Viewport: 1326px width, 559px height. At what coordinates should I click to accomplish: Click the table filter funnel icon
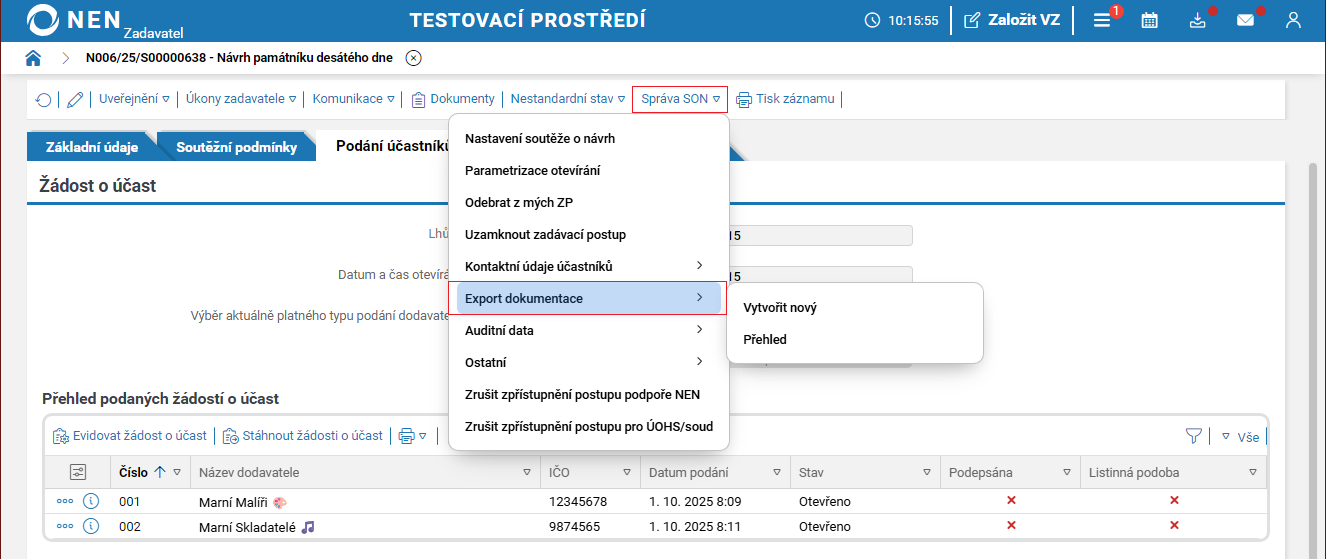[1193, 435]
